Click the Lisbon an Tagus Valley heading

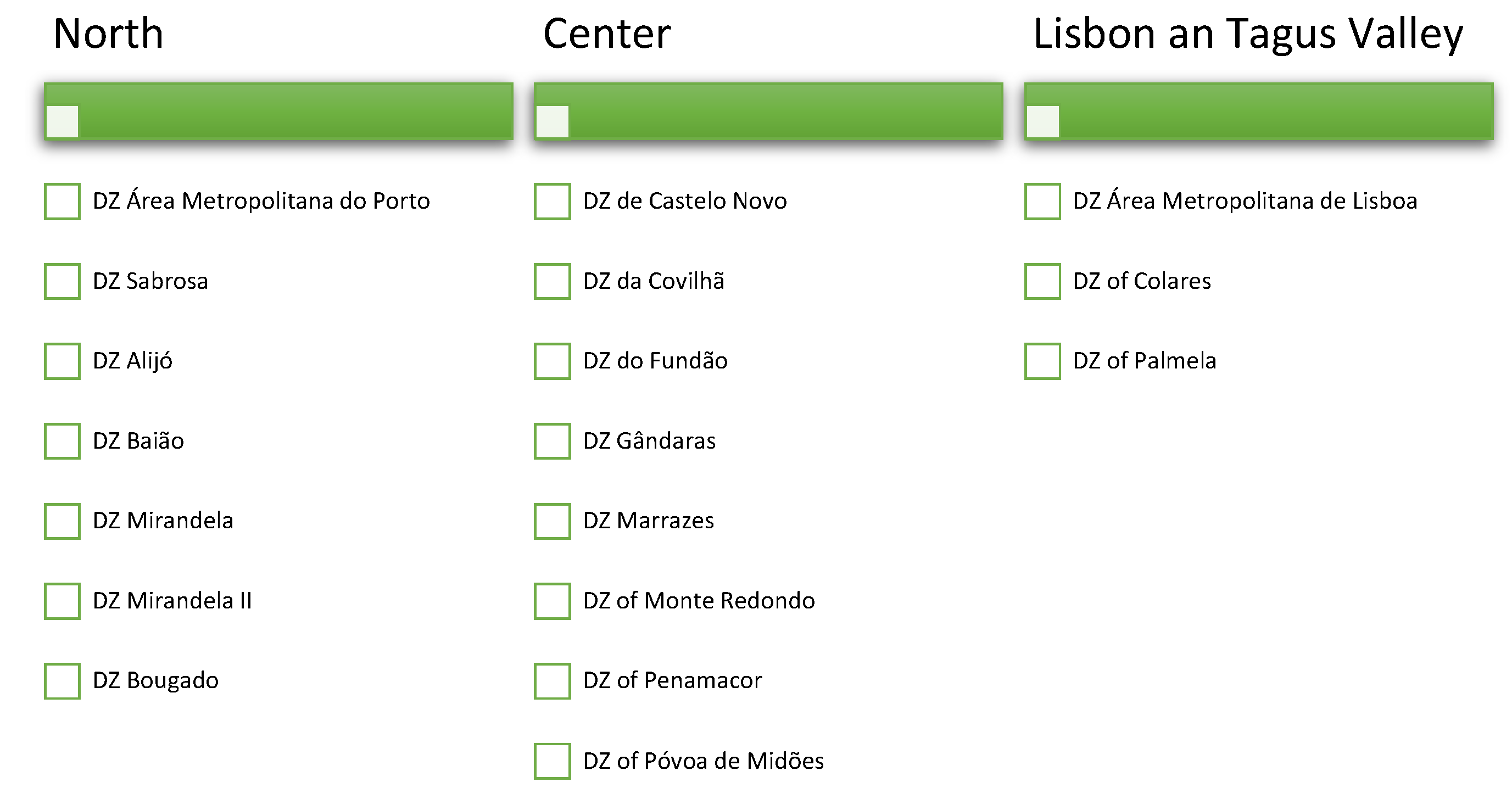[x=1248, y=34]
